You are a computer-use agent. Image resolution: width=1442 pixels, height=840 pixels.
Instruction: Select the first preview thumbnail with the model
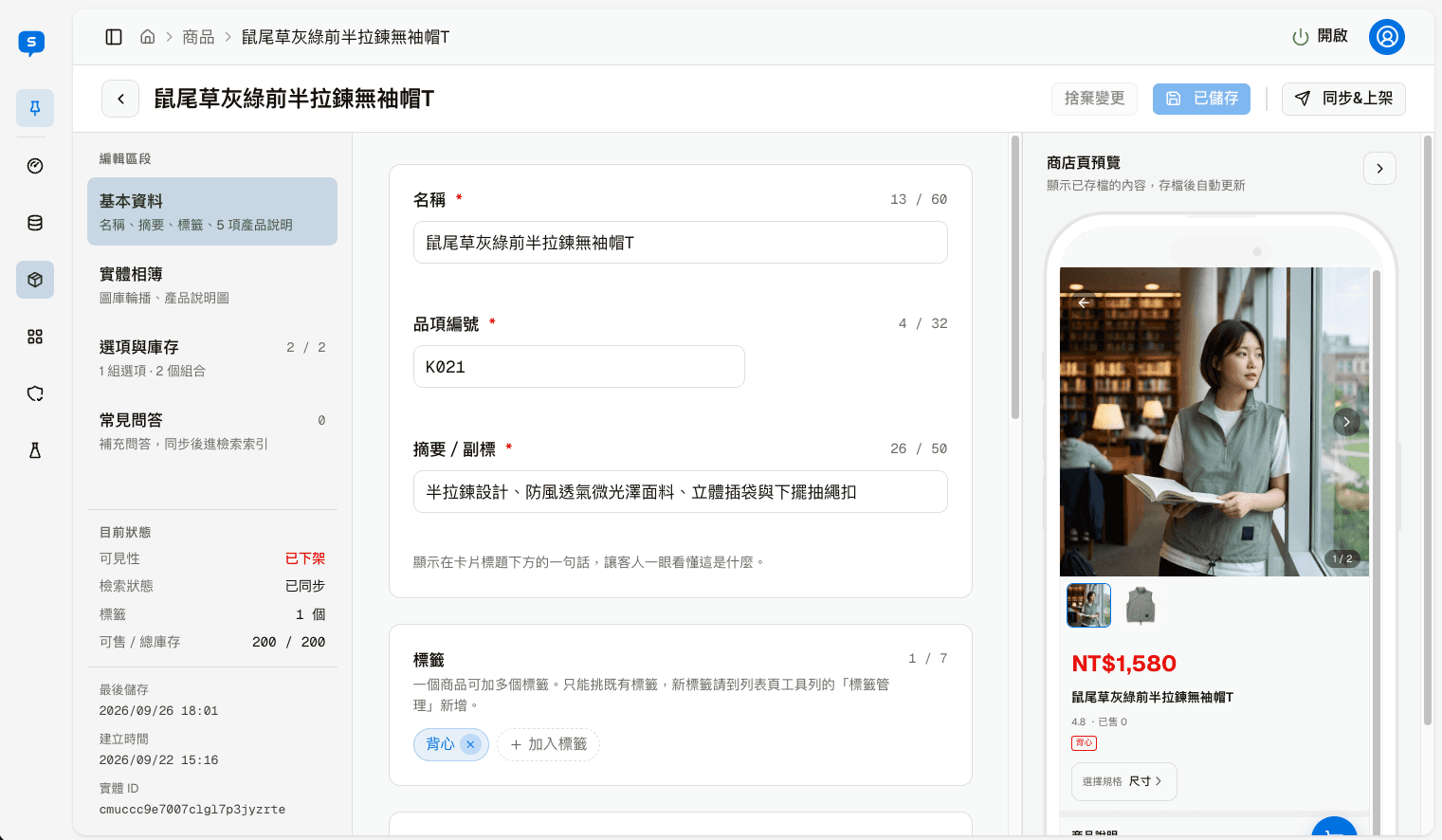pyautogui.click(x=1088, y=606)
